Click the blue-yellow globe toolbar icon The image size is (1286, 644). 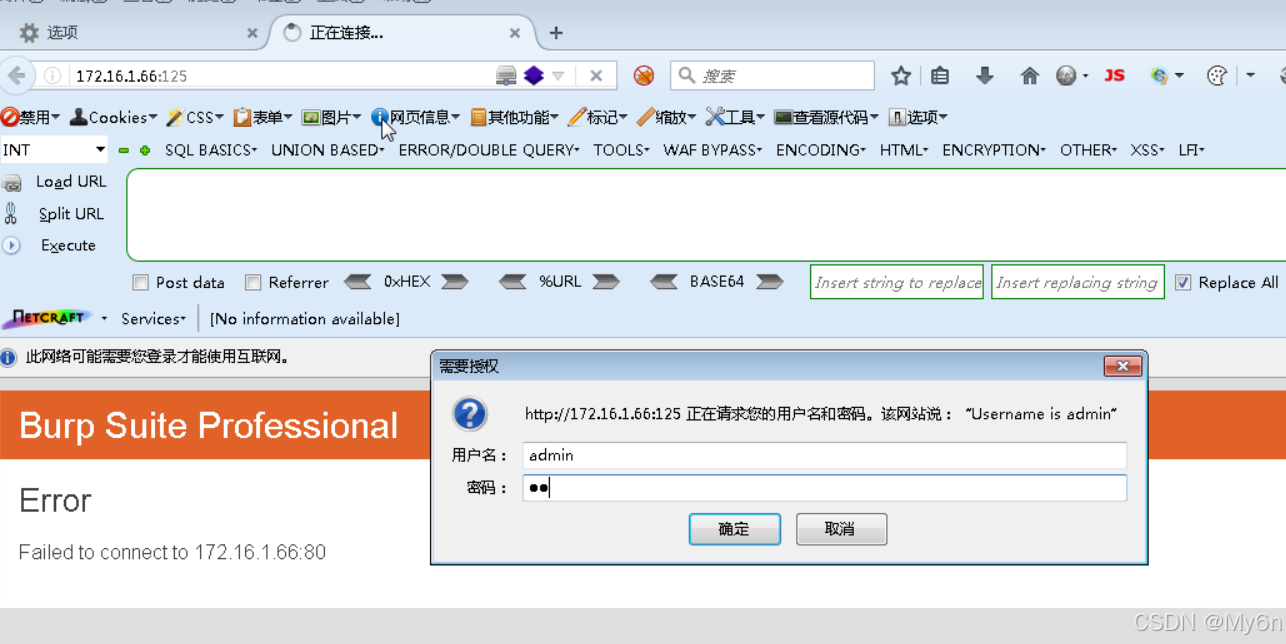coord(1160,76)
